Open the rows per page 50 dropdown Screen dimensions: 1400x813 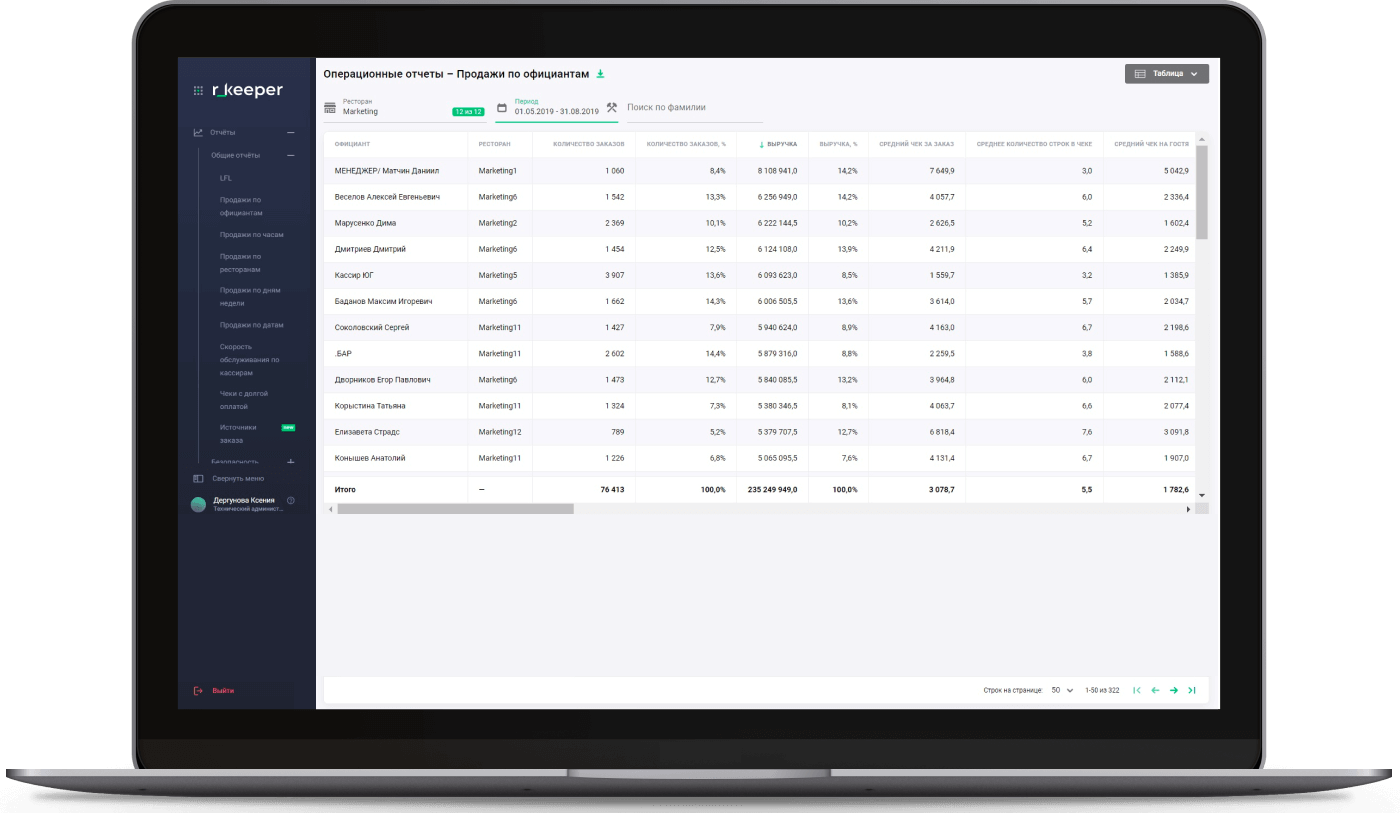[x=1062, y=690]
